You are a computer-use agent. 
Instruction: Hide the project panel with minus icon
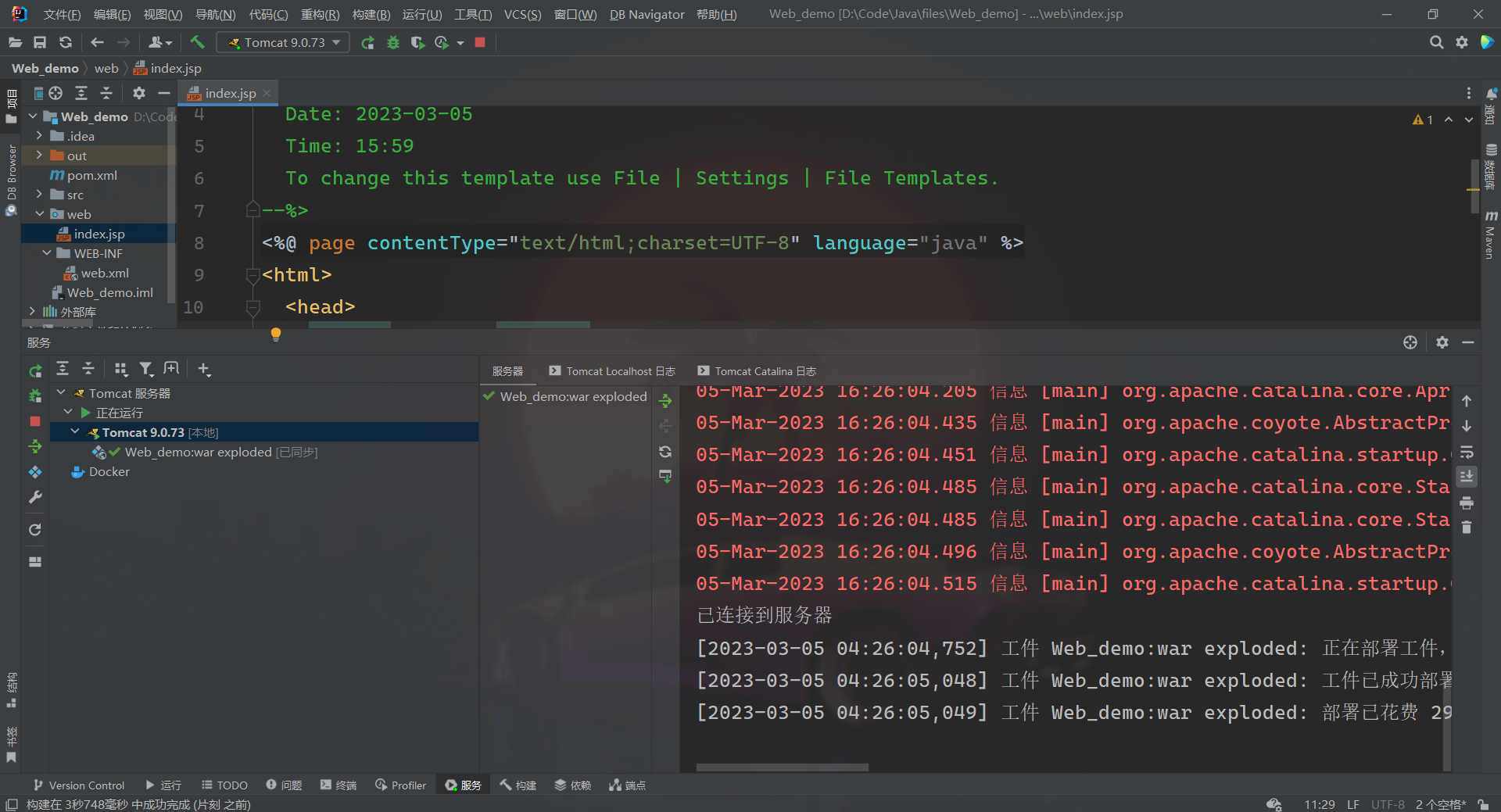(164, 93)
